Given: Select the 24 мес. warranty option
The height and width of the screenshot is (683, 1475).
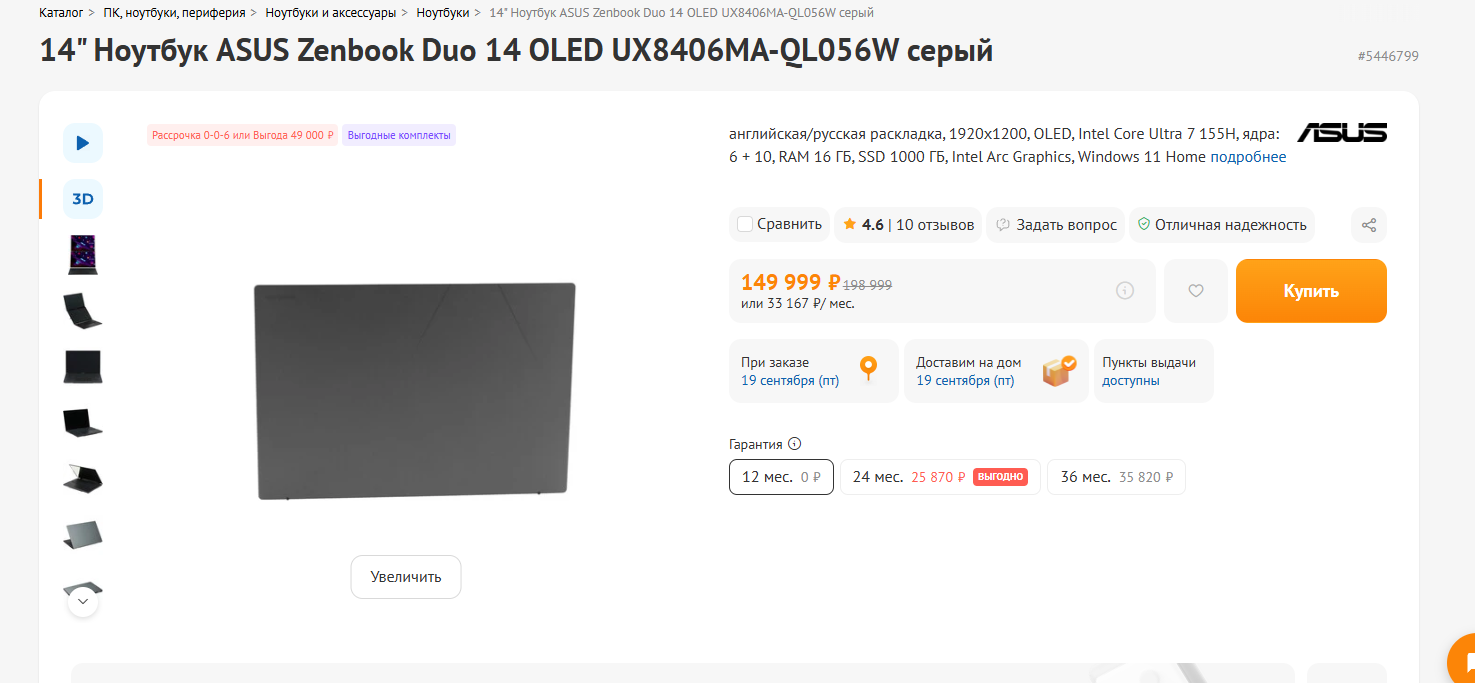Looking at the screenshot, I should (x=940, y=477).
